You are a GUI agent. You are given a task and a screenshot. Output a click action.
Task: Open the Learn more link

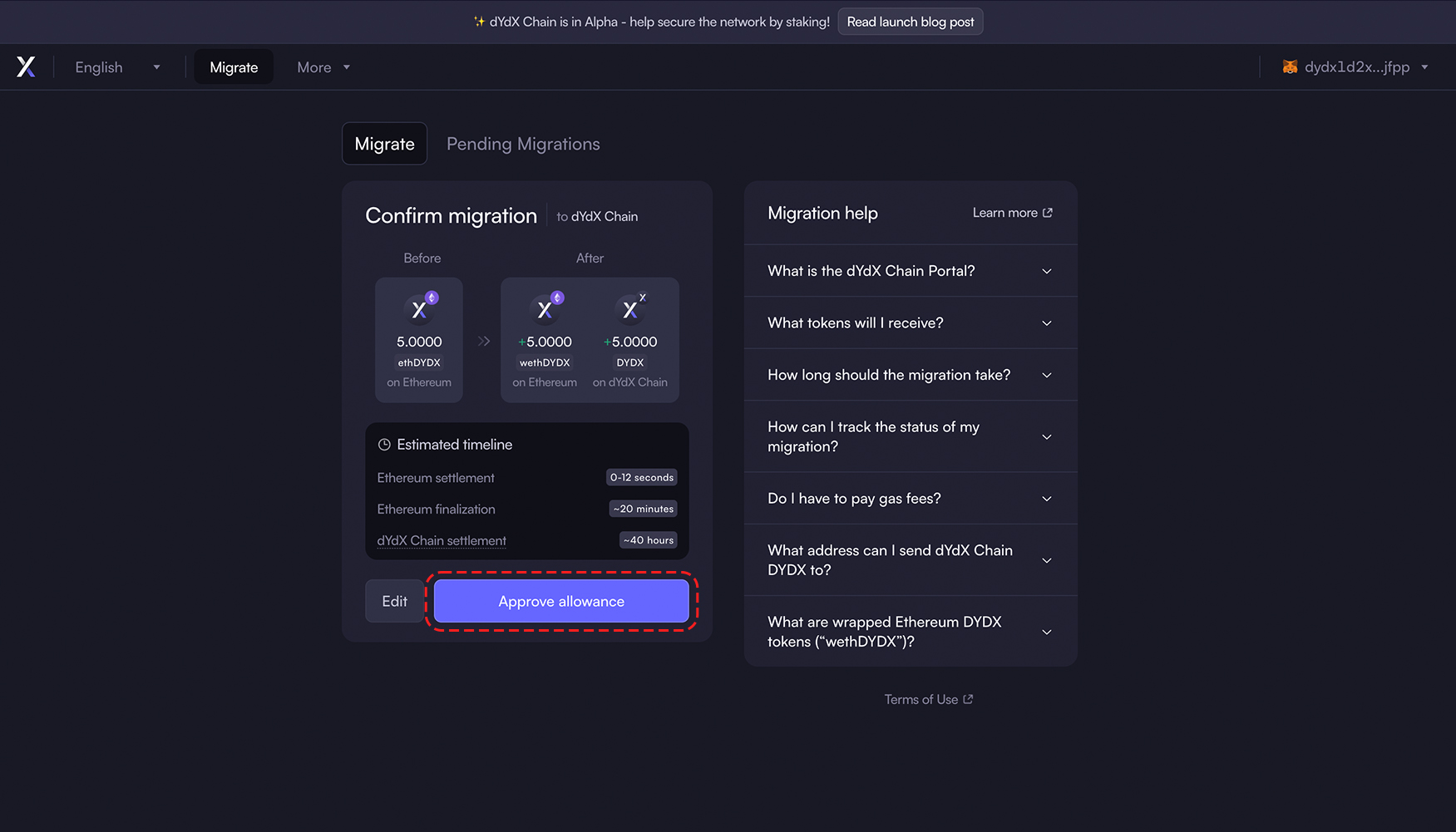(x=1012, y=213)
